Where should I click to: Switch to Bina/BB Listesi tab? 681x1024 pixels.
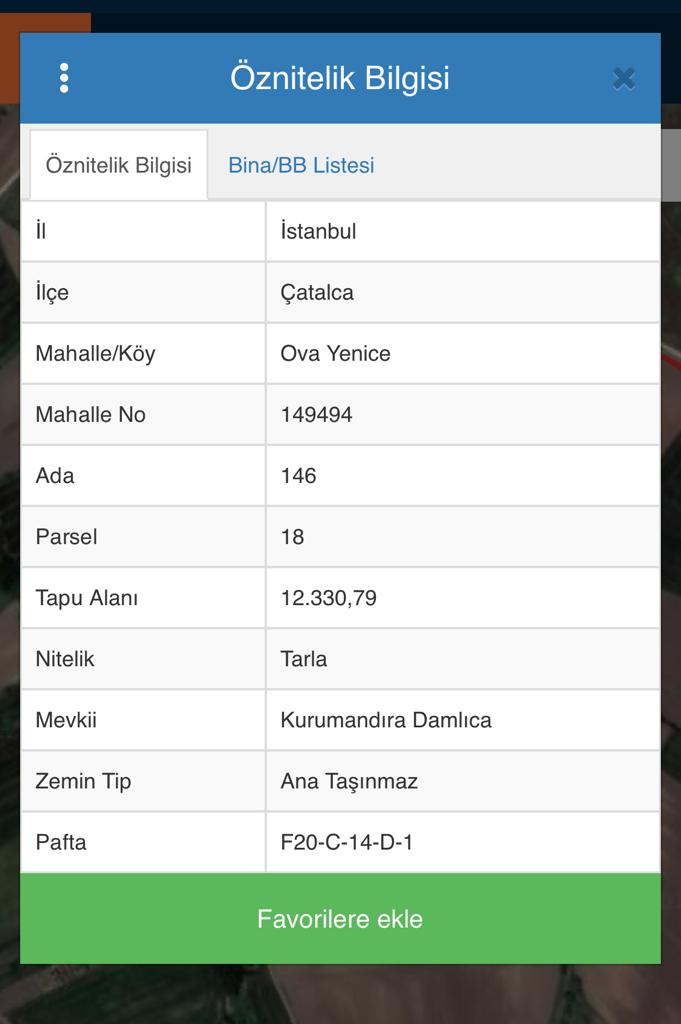(x=301, y=165)
